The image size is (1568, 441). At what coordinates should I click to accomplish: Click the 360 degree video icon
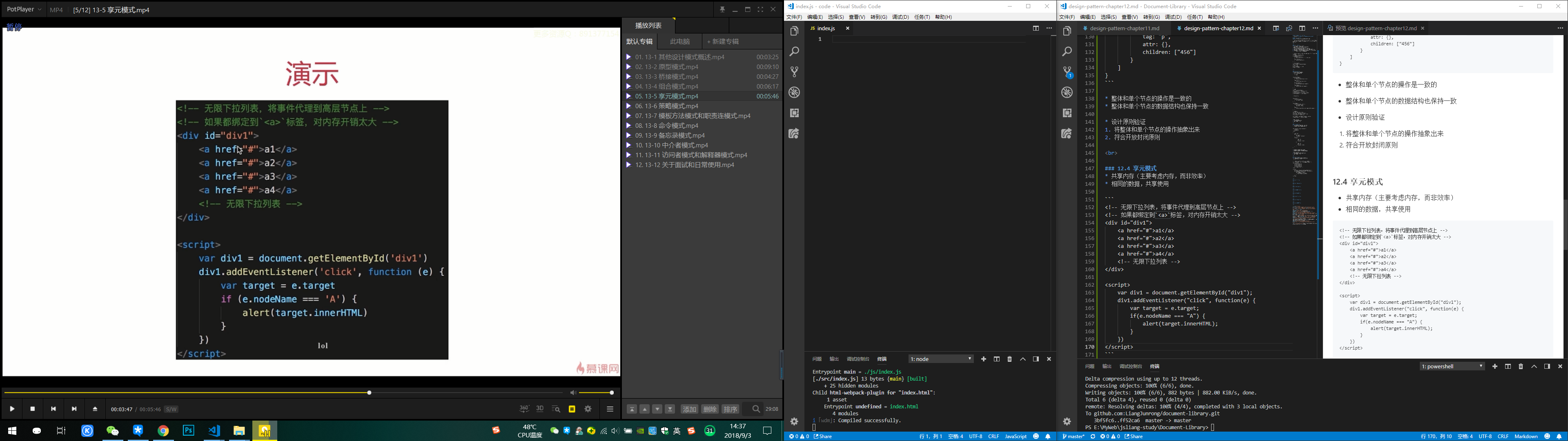[523, 409]
